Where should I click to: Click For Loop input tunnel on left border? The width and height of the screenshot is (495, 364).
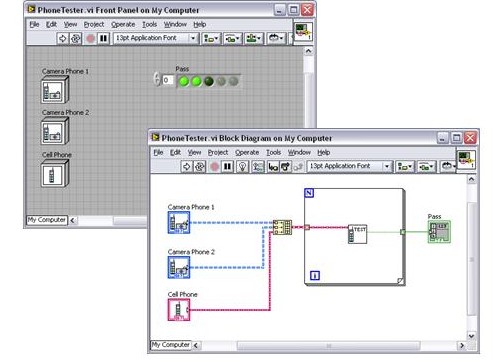point(307,227)
